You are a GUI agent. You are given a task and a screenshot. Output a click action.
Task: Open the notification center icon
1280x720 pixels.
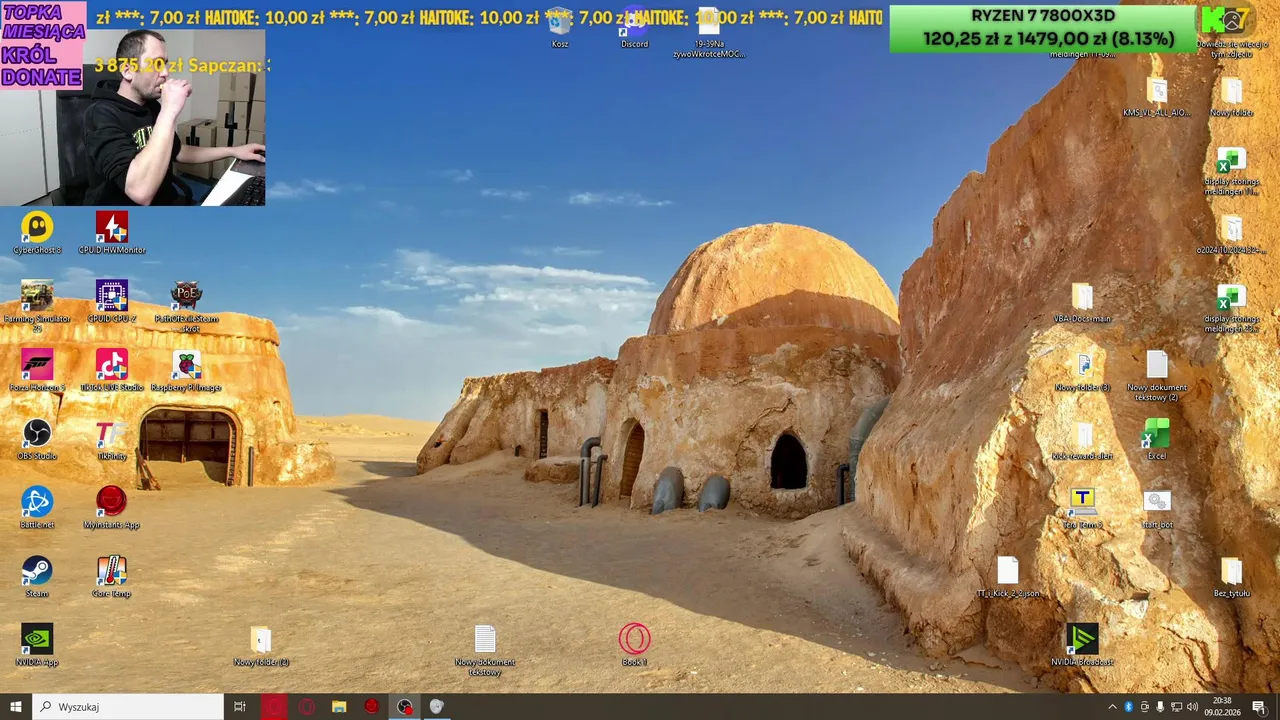click(x=1259, y=707)
